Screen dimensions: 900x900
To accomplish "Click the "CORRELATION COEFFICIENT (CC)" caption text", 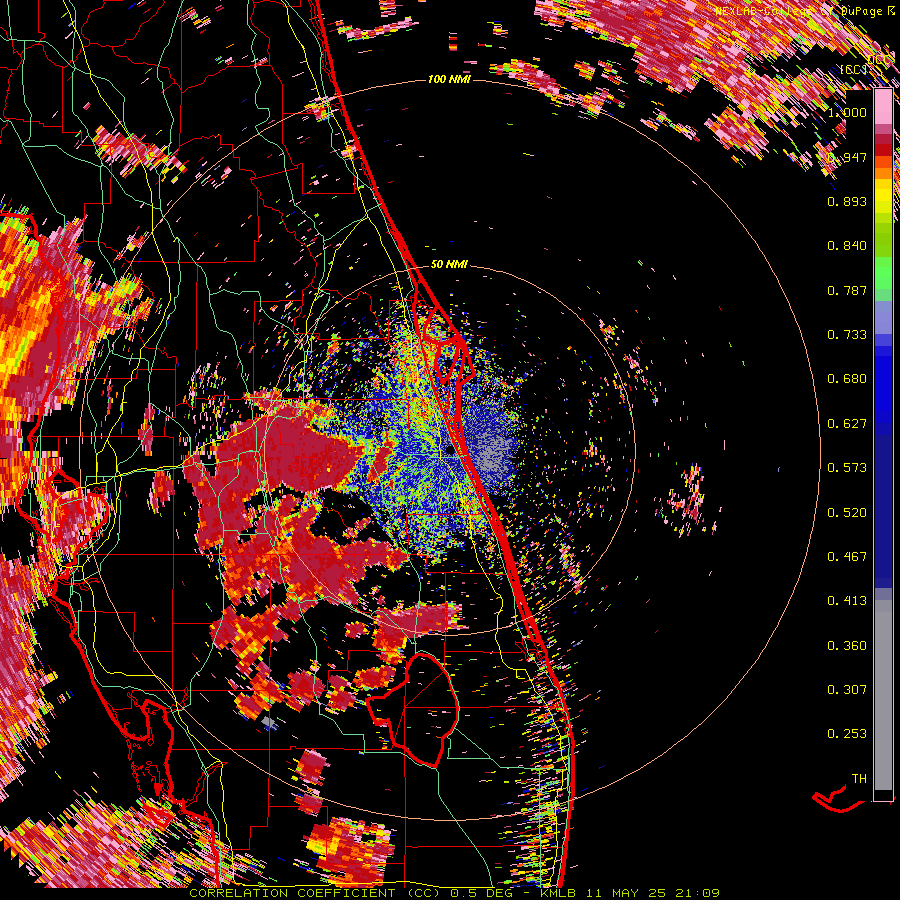I will pyautogui.click(x=317, y=893).
